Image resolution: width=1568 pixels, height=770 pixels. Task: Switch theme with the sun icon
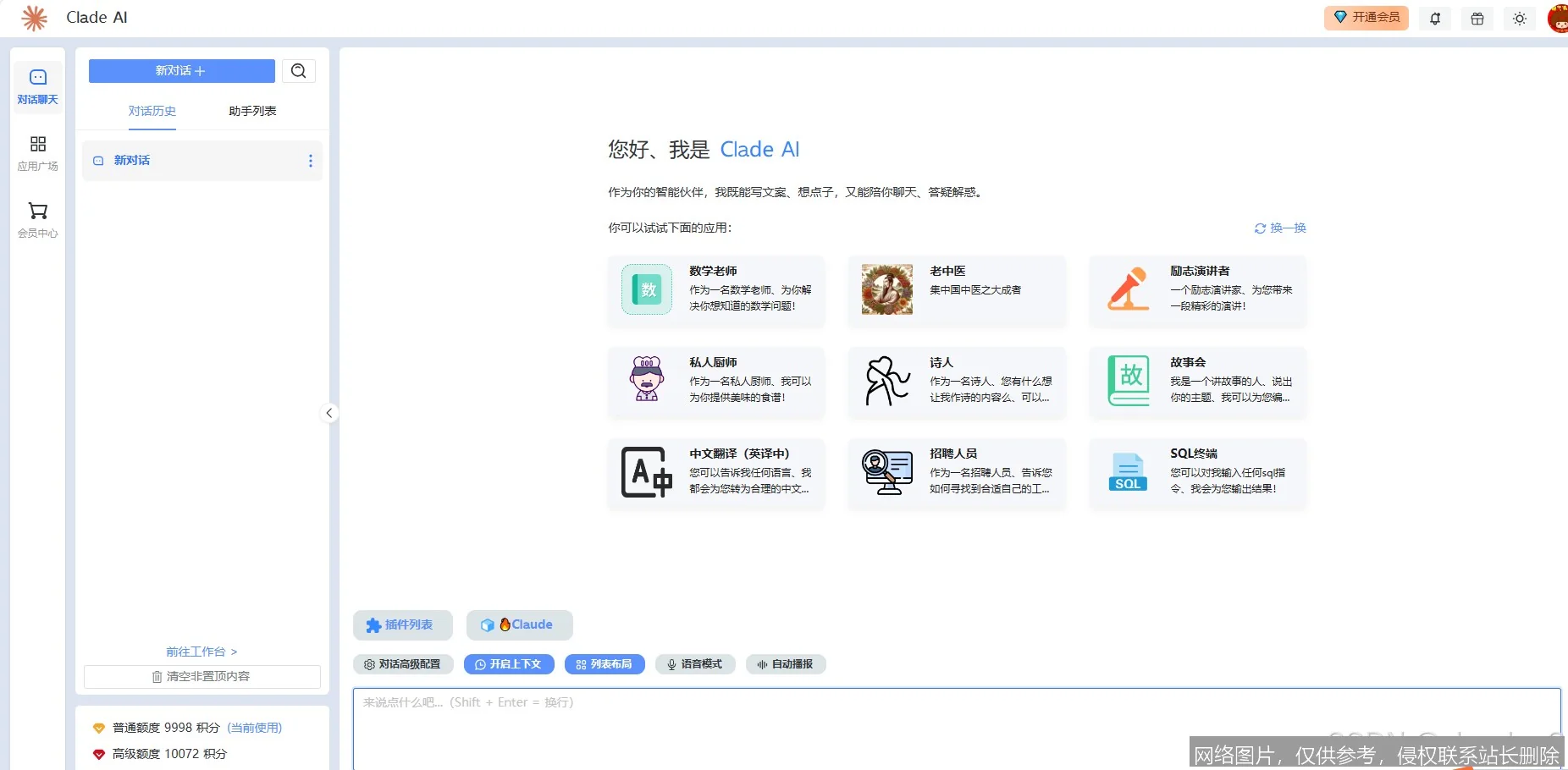tap(1519, 18)
